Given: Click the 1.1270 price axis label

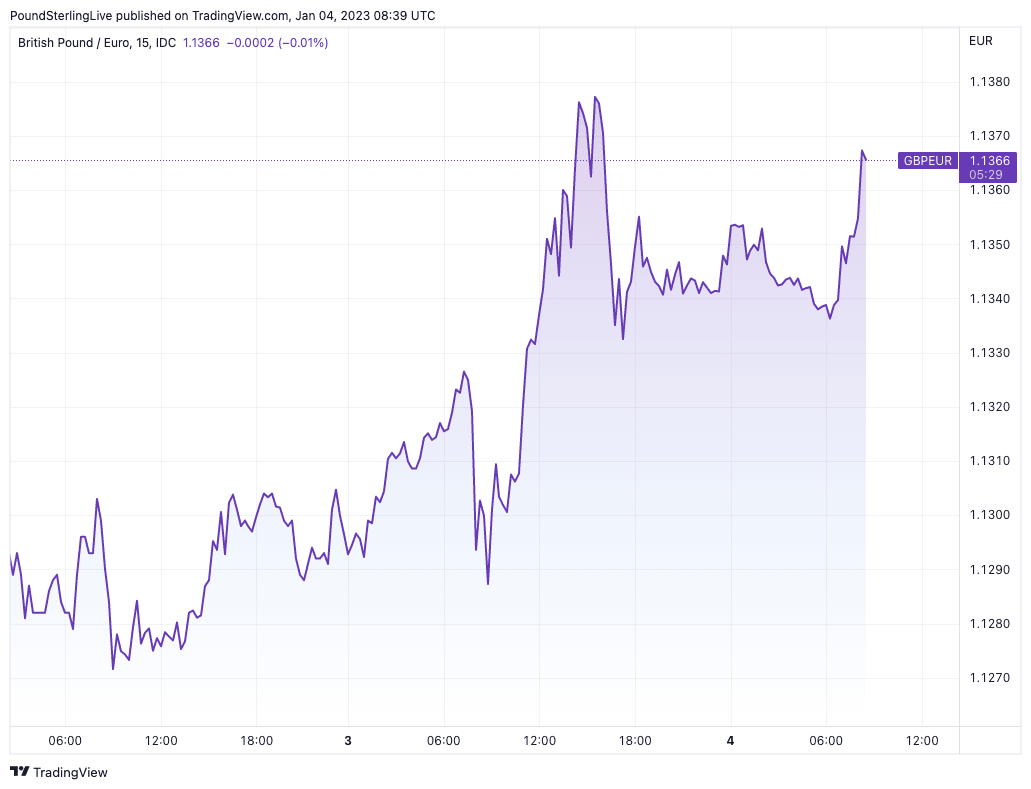Looking at the screenshot, I should click(989, 678).
